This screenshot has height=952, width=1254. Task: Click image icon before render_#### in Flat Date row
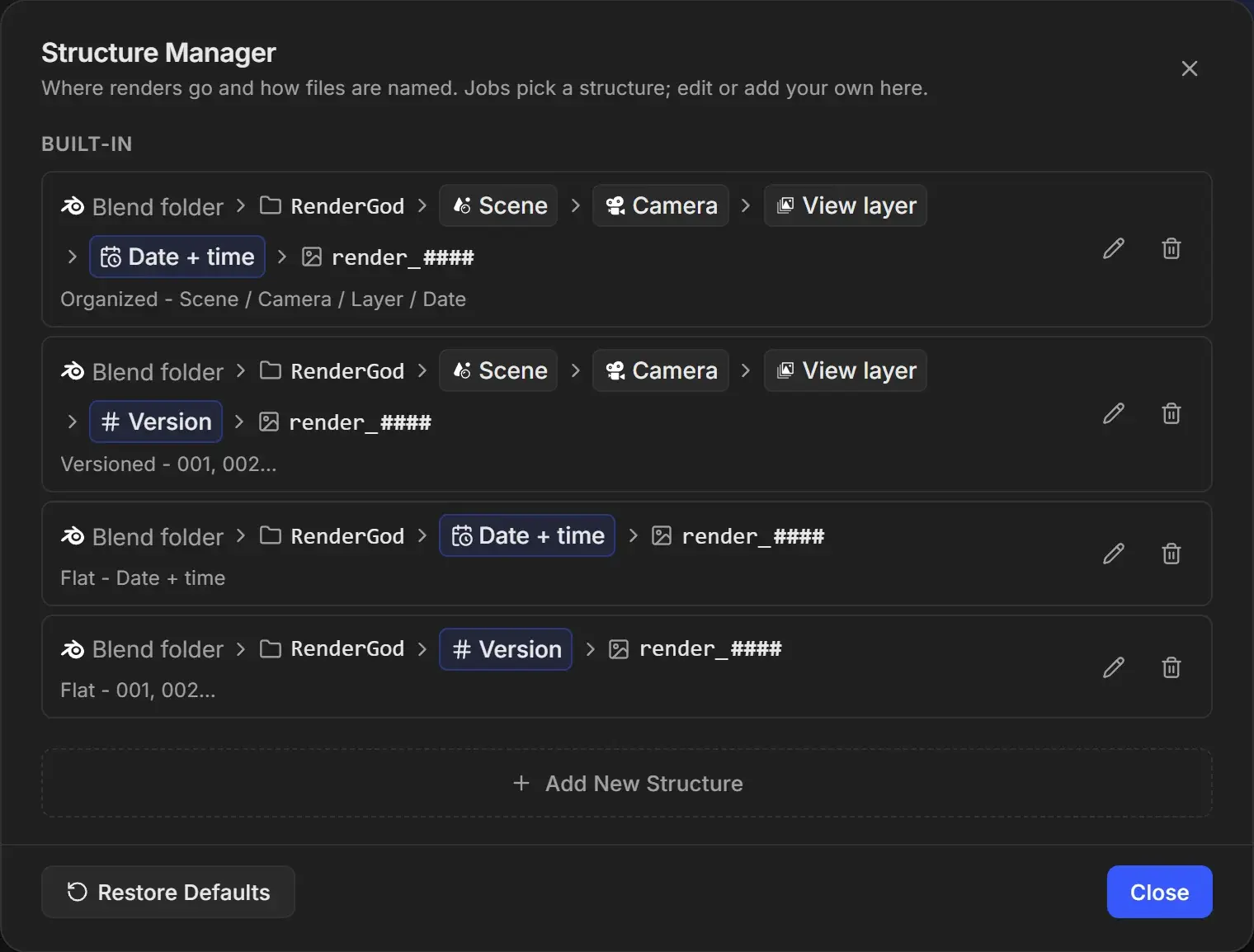[662, 536]
